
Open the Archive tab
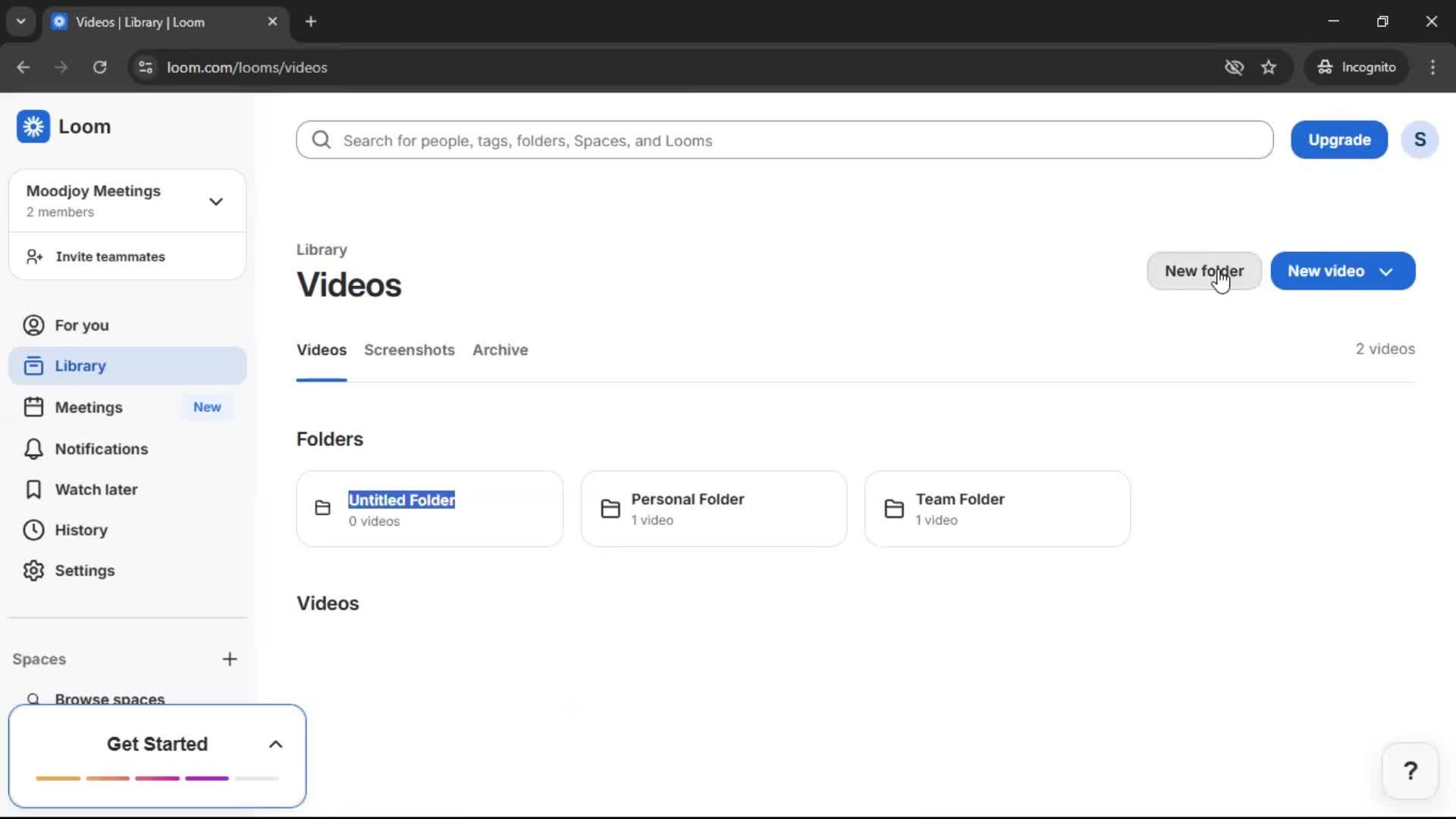click(500, 350)
